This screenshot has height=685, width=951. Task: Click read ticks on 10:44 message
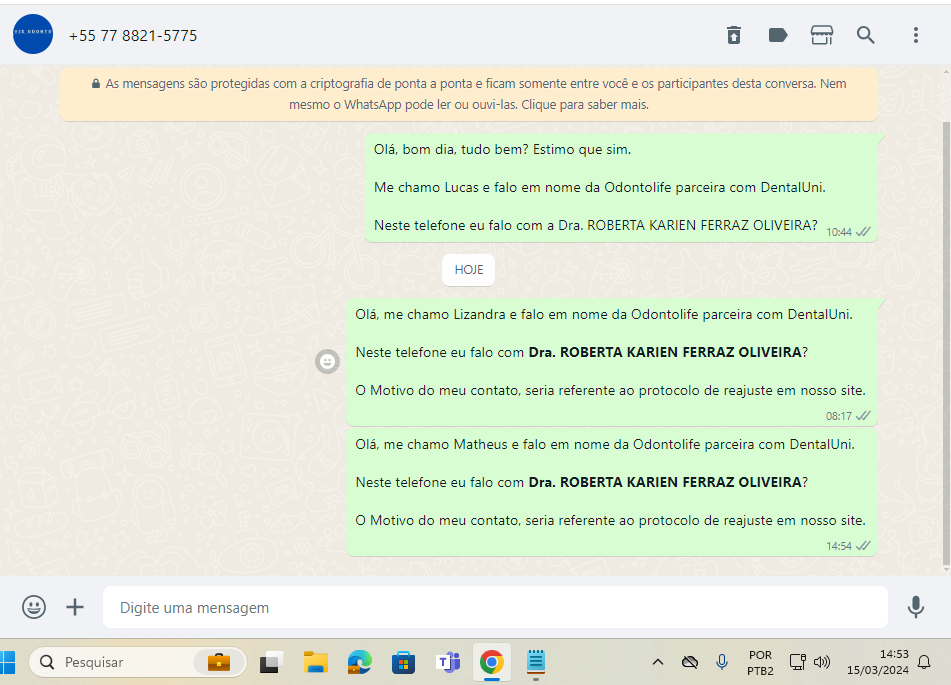(x=863, y=232)
